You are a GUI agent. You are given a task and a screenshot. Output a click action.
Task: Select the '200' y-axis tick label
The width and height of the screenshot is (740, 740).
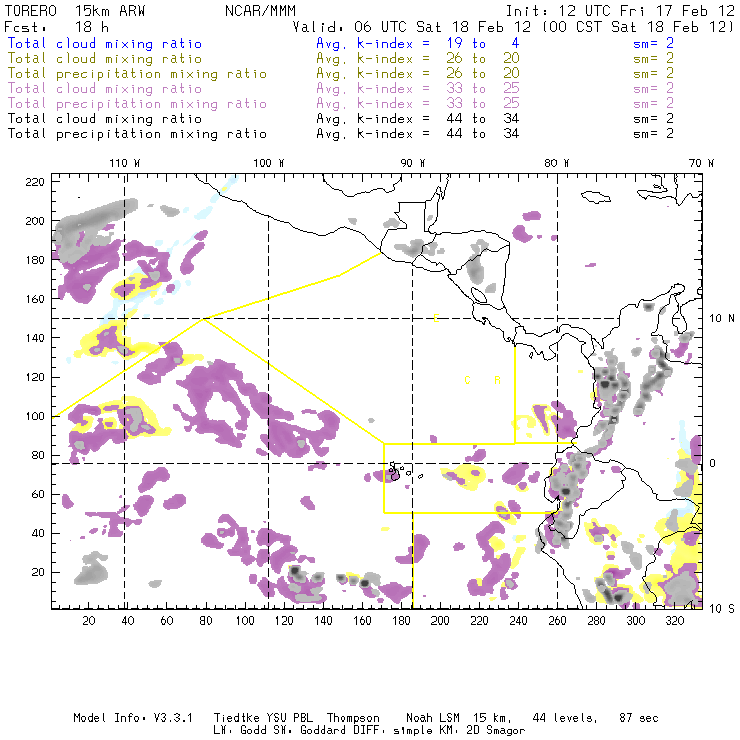click(x=35, y=221)
